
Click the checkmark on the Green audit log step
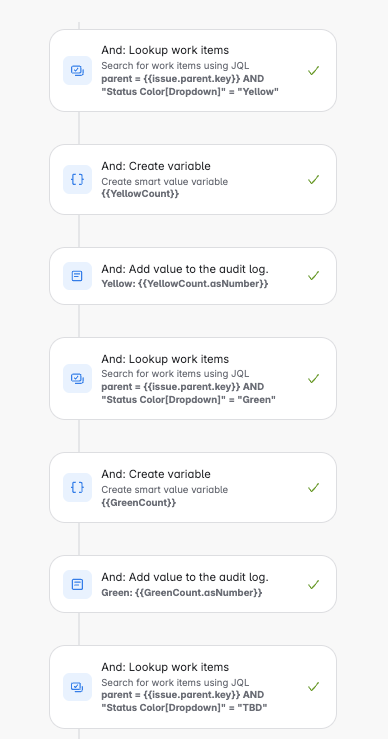click(x=314, y=584)
